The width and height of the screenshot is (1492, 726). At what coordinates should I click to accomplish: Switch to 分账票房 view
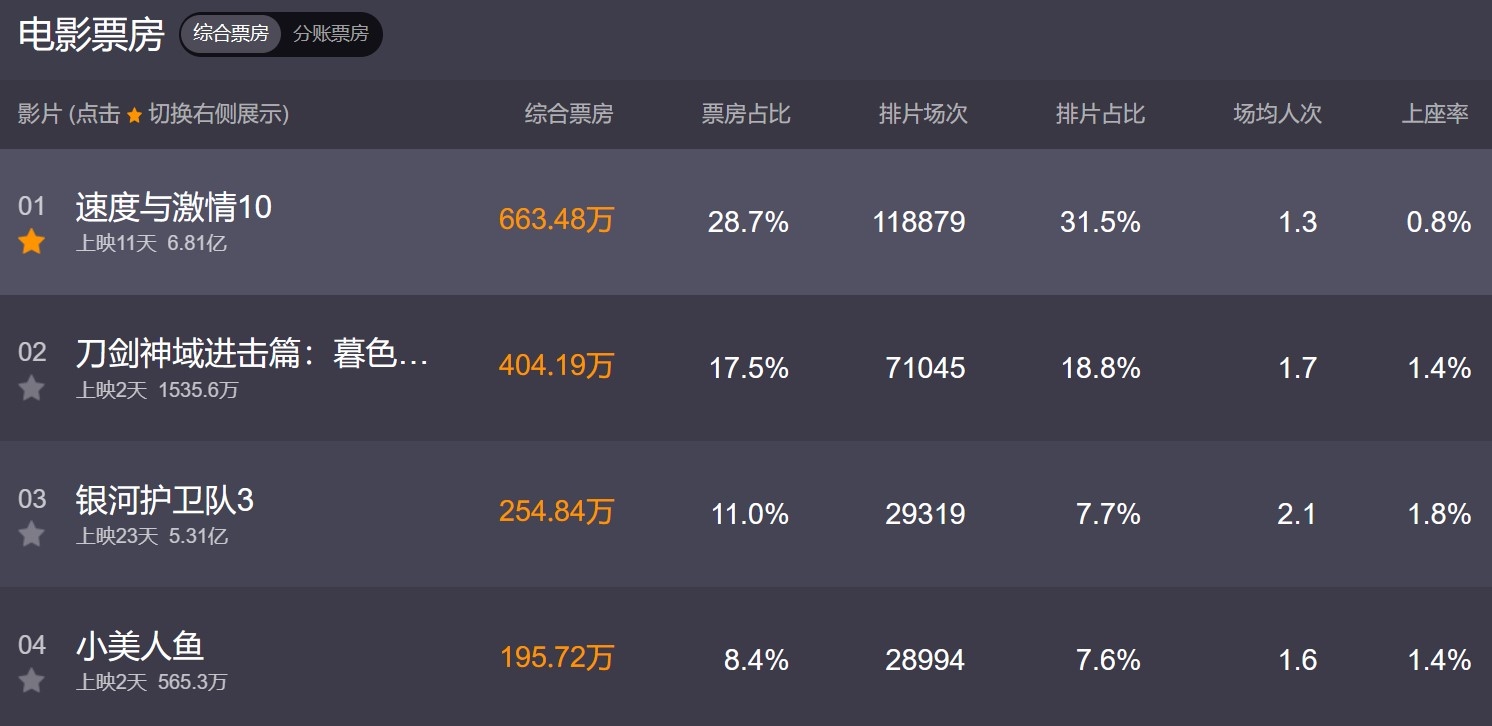click(x=330, y=34)
